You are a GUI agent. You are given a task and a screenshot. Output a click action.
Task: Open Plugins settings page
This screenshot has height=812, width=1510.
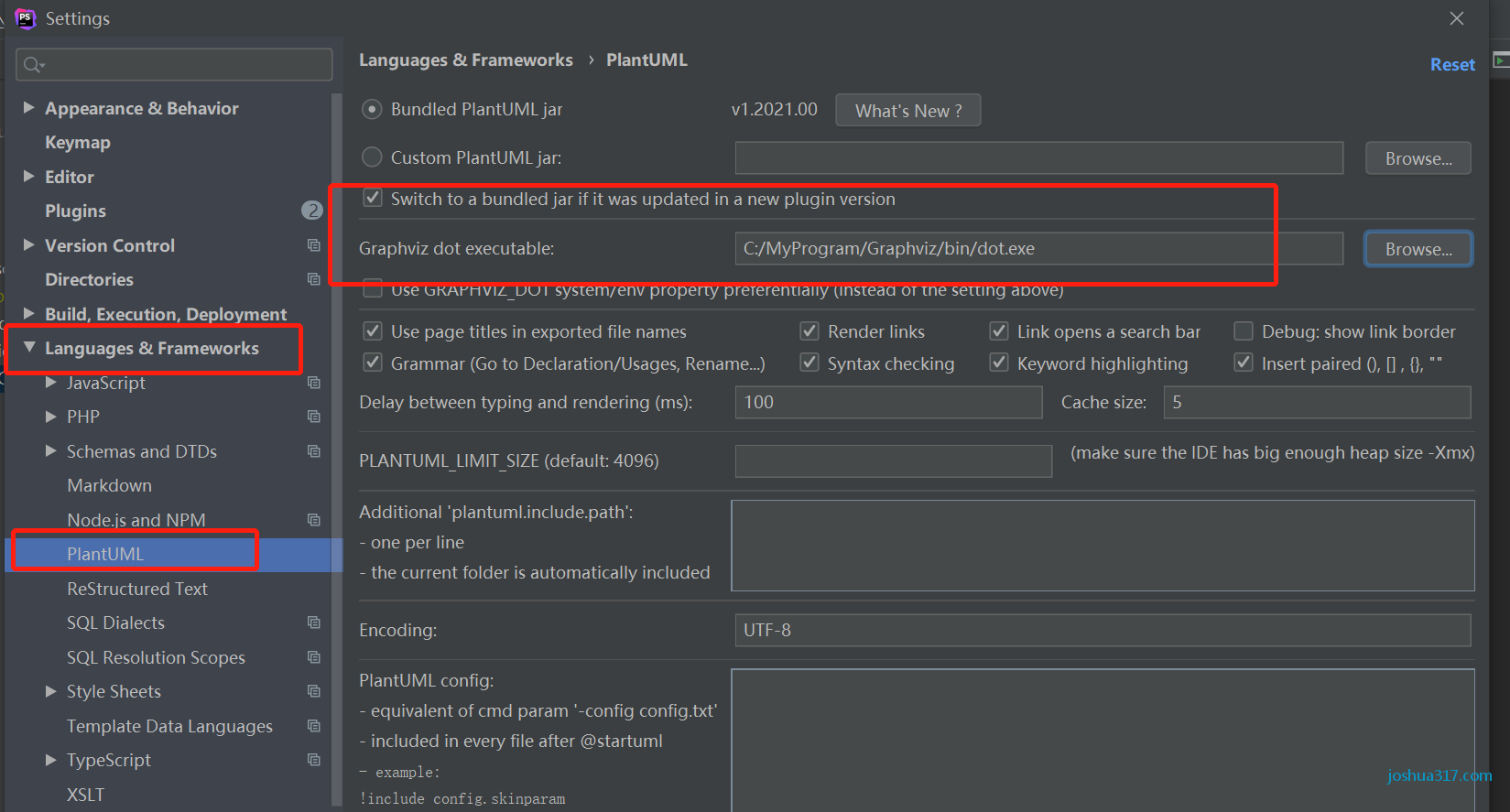[x=75, y=211]
